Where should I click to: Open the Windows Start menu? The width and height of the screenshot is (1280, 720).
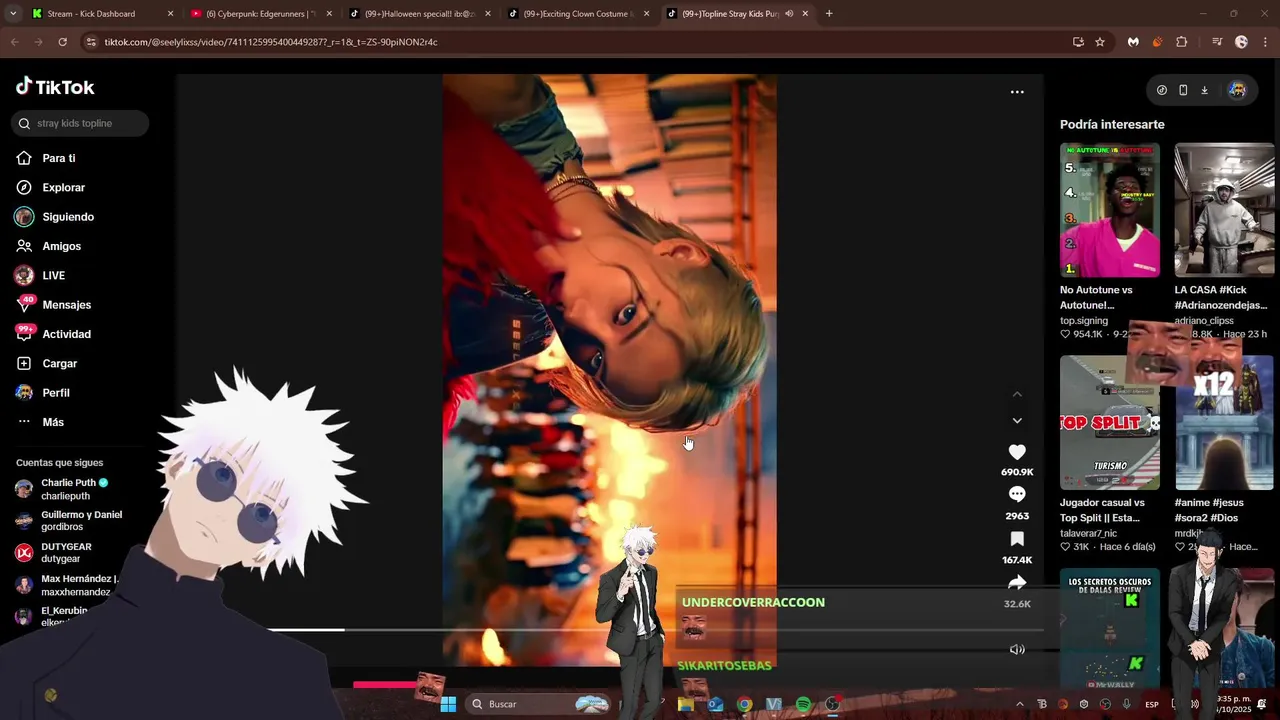tap(448, 704)
